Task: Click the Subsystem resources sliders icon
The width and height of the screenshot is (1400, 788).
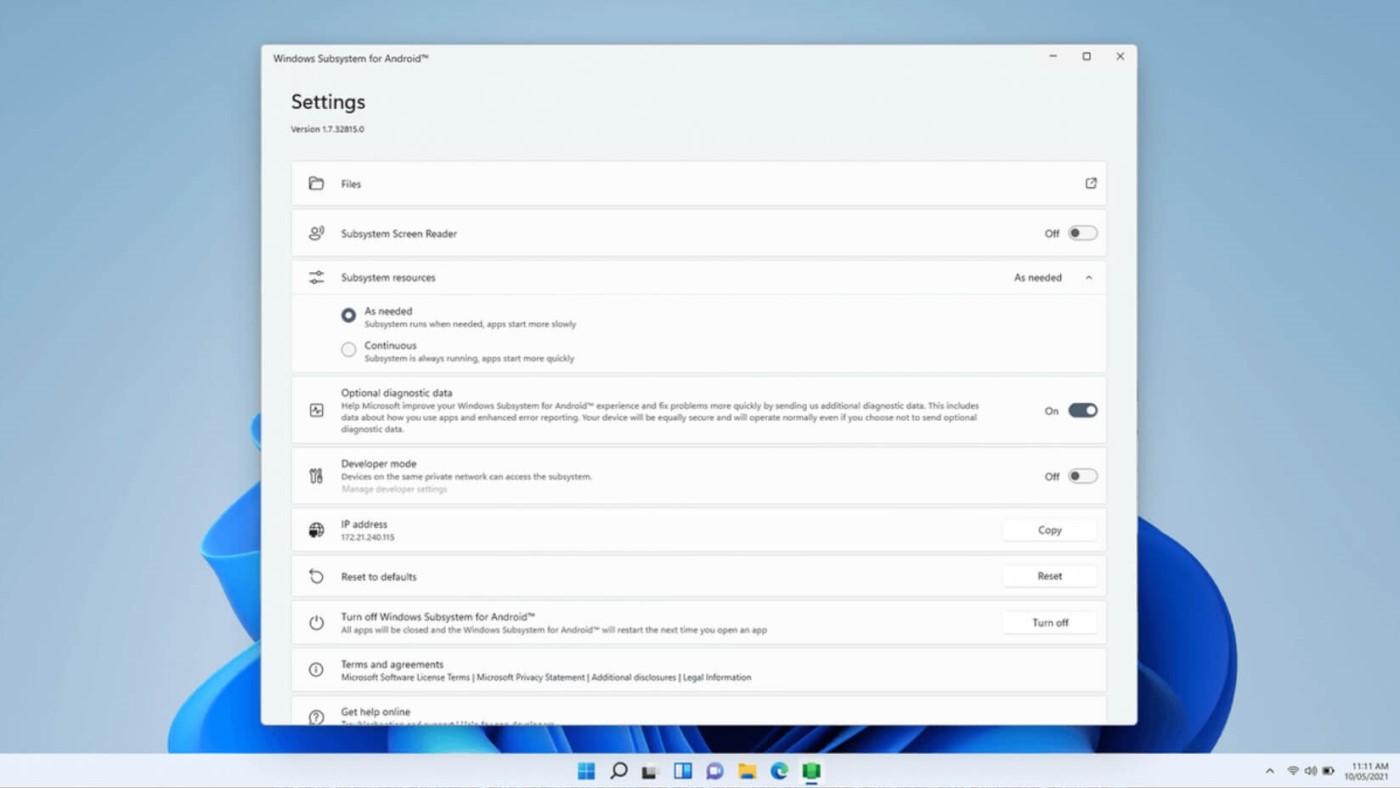Action: [316, 277]
